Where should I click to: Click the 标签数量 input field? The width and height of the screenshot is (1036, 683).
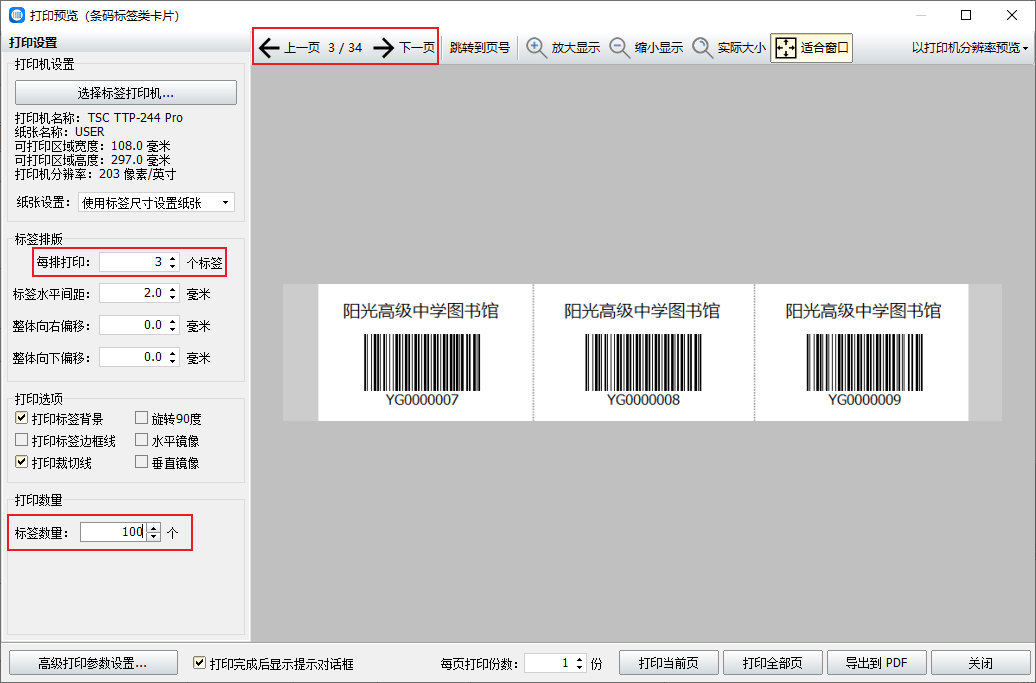114,532
